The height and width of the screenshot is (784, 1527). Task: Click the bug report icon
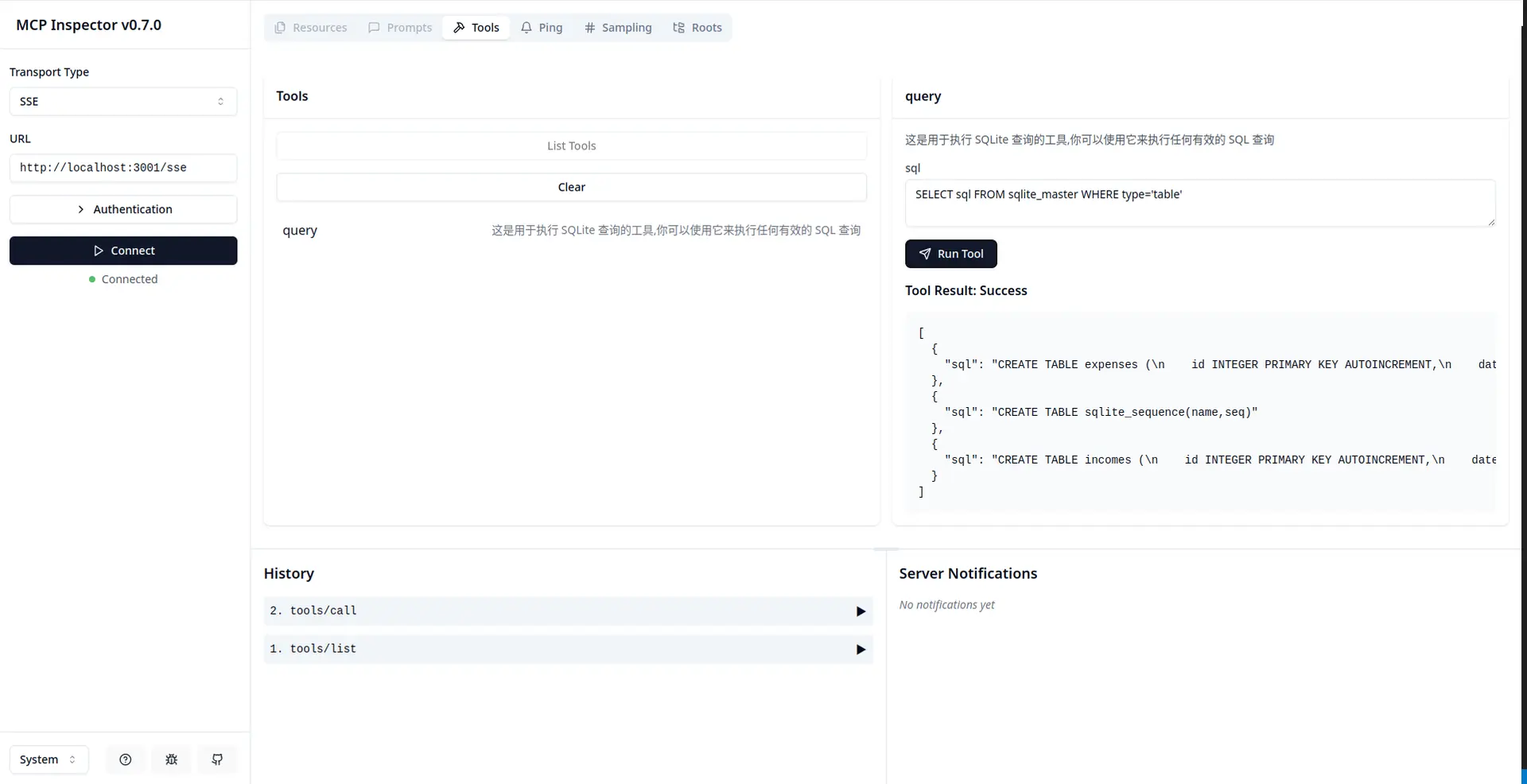pyautogui.click(x=171, y=759)
